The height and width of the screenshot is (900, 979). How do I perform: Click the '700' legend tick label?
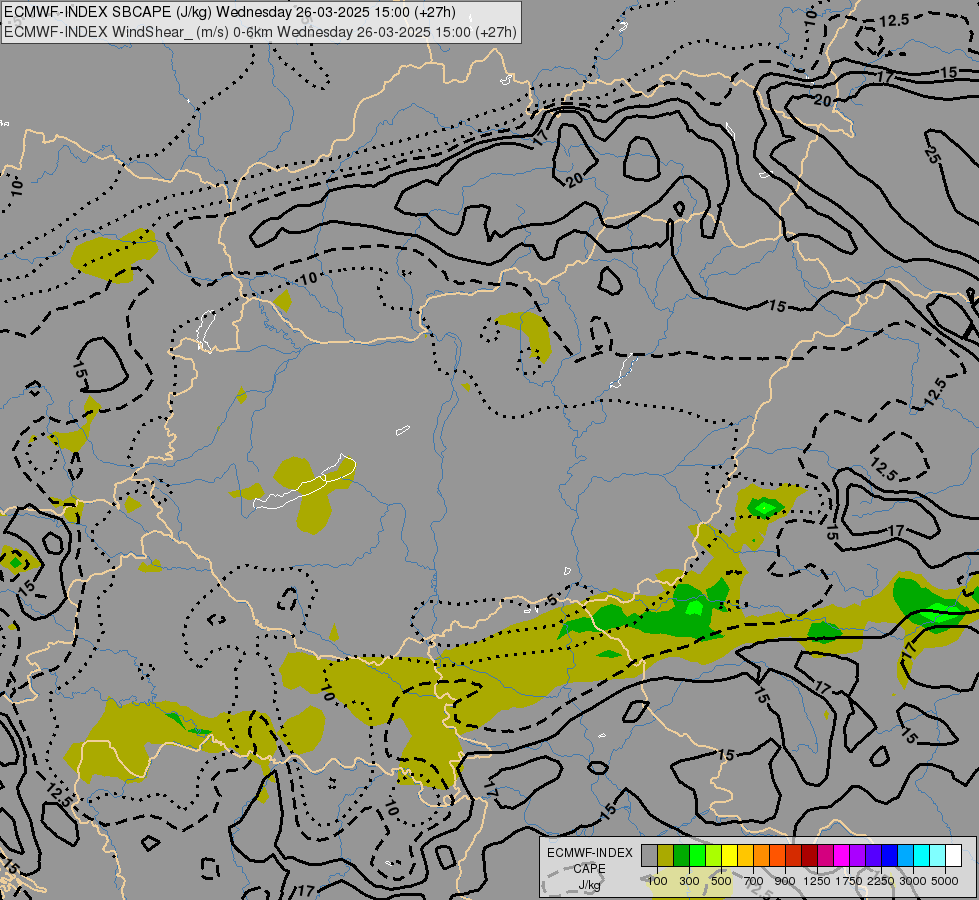754,881
